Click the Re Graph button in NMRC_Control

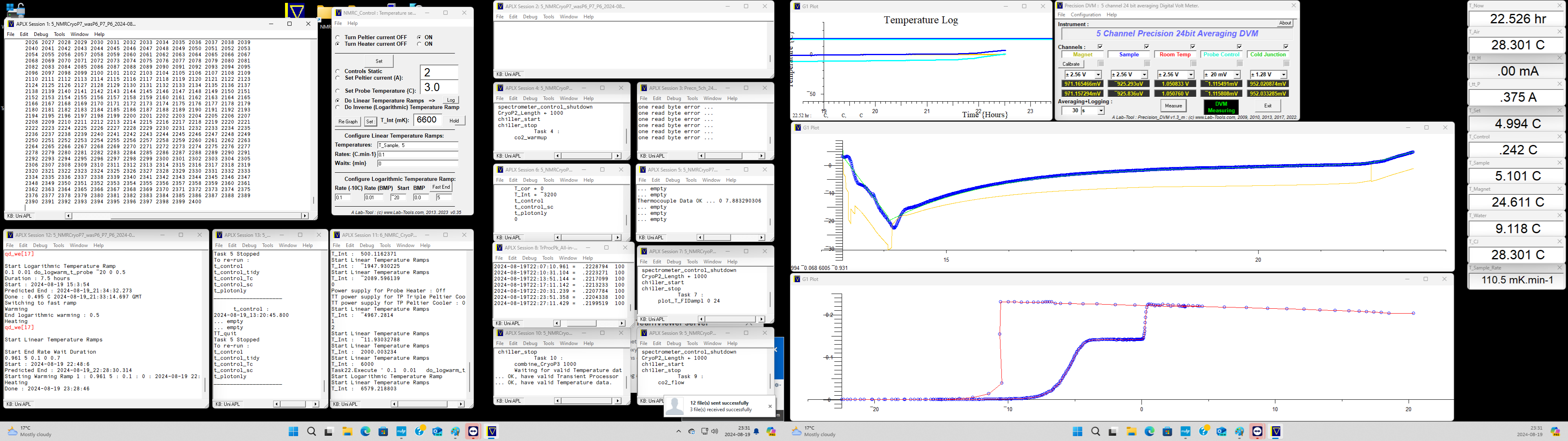click(348, 121)
